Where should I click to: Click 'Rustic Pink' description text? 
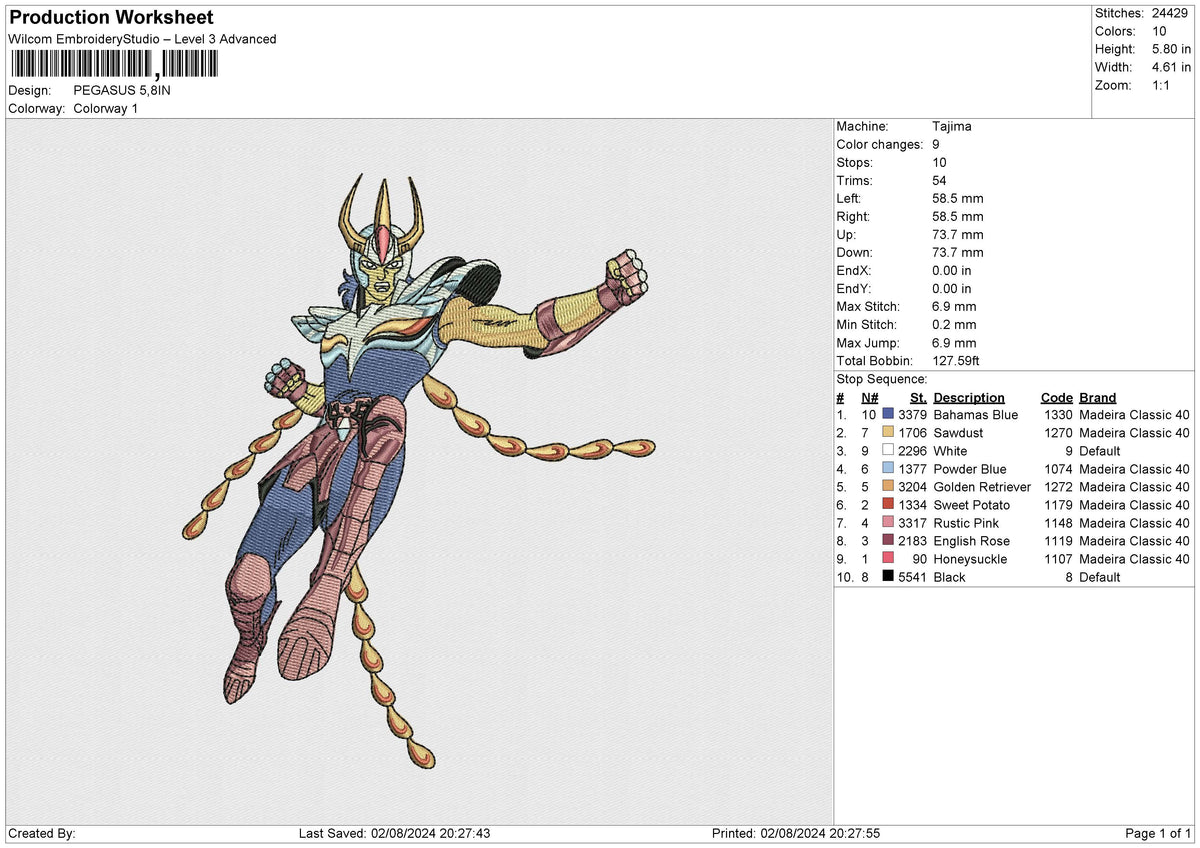point(966,523)
